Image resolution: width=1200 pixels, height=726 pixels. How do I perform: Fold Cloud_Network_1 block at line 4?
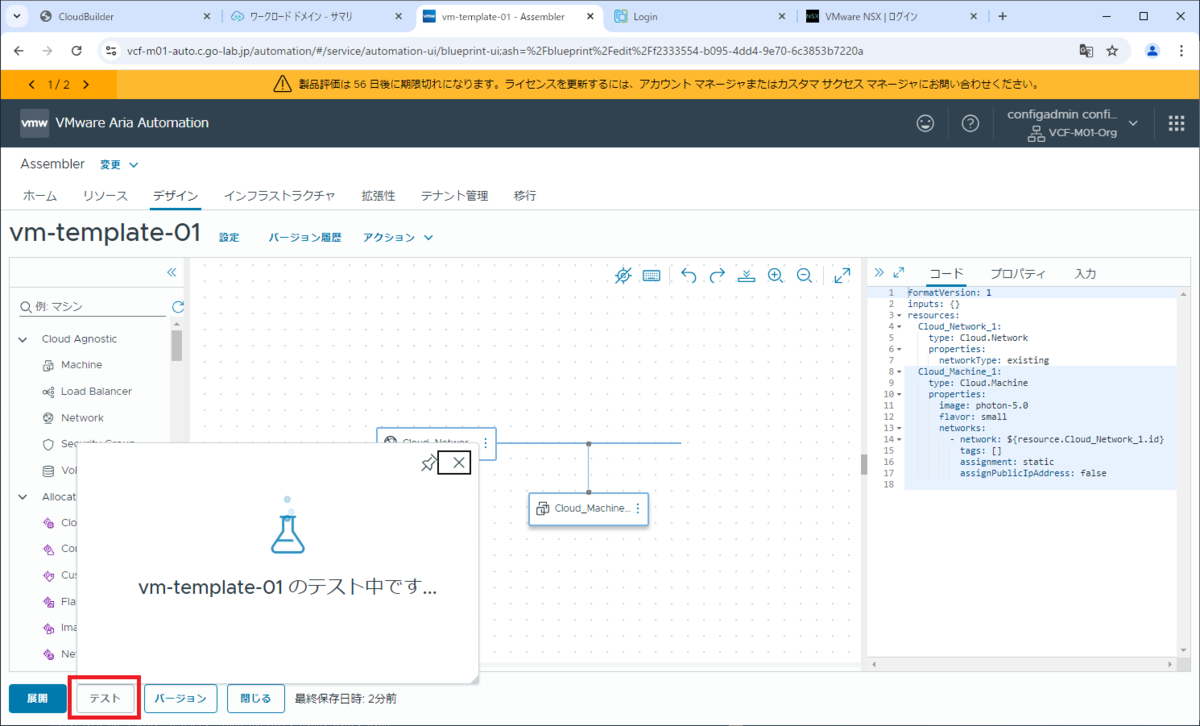899,326
